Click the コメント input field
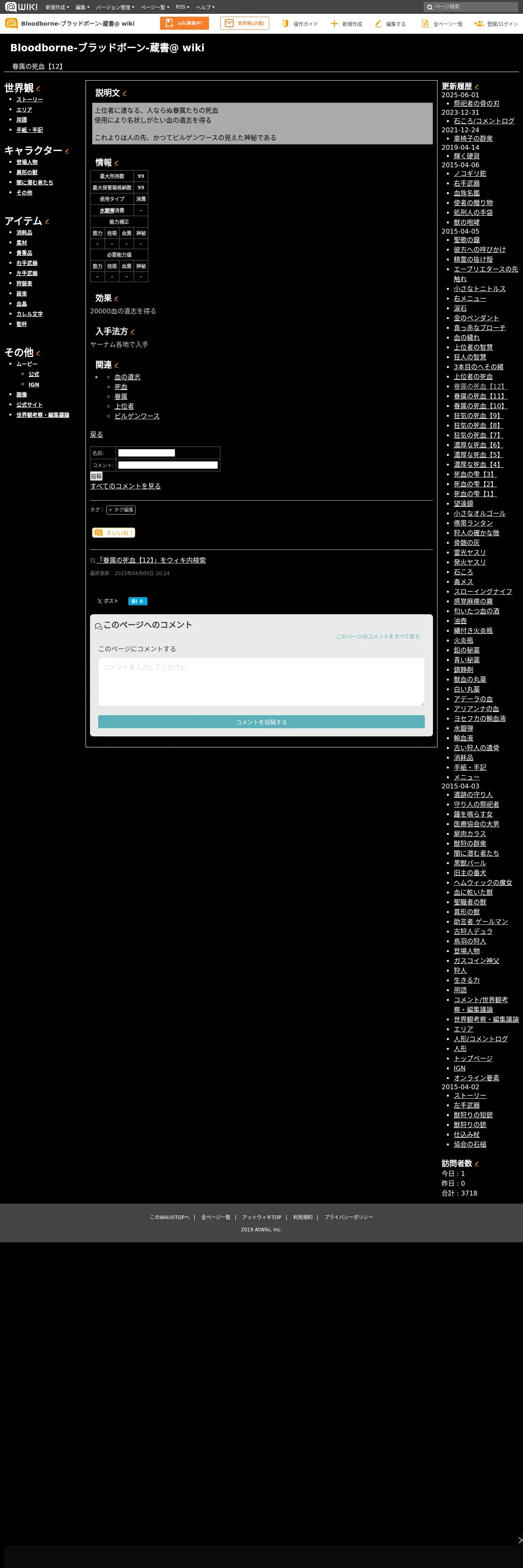This screenshot has width=523, height=1568. pyautogui.click(x=167, y=465)
